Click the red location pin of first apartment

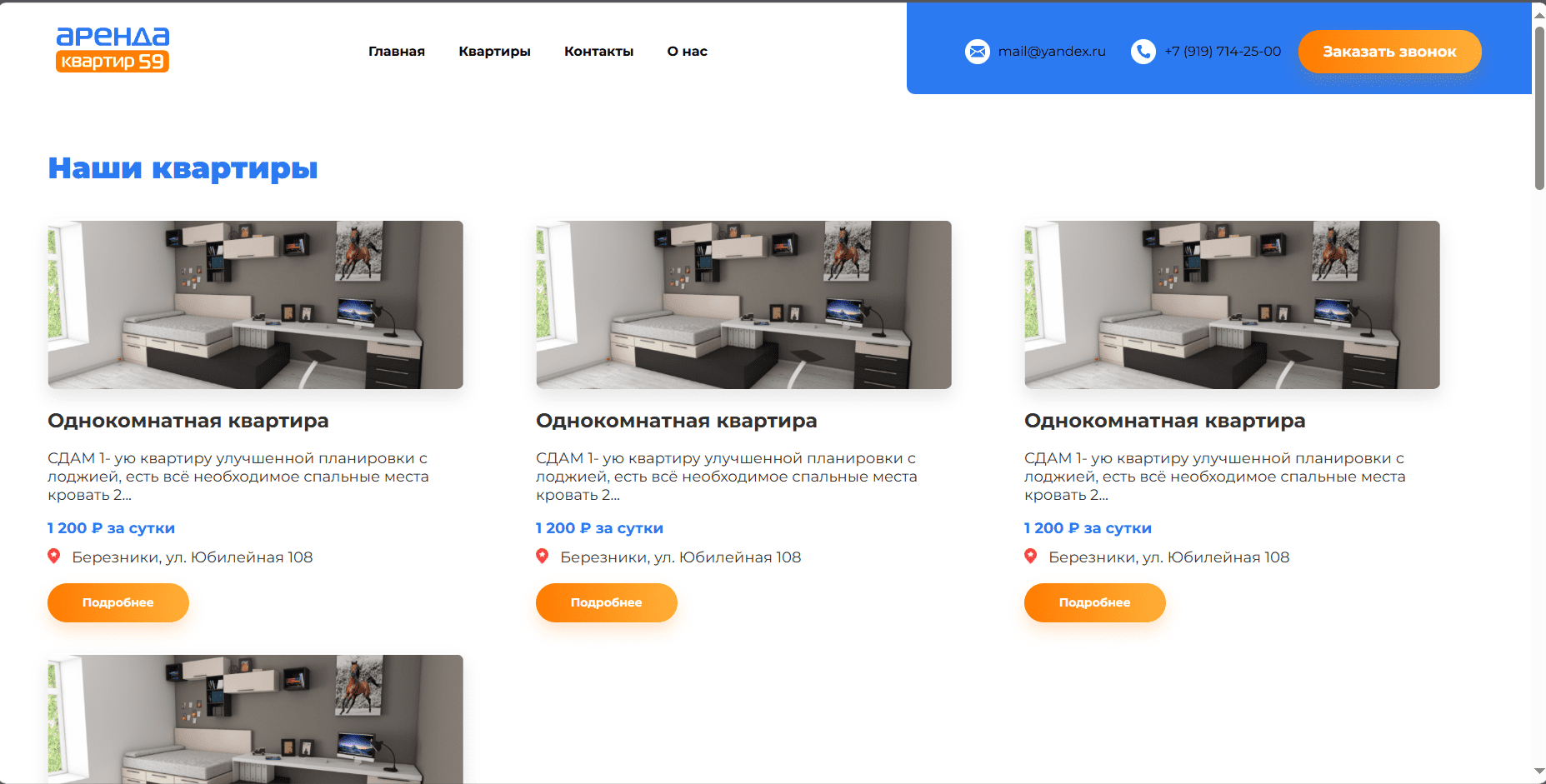pos(54,557)
